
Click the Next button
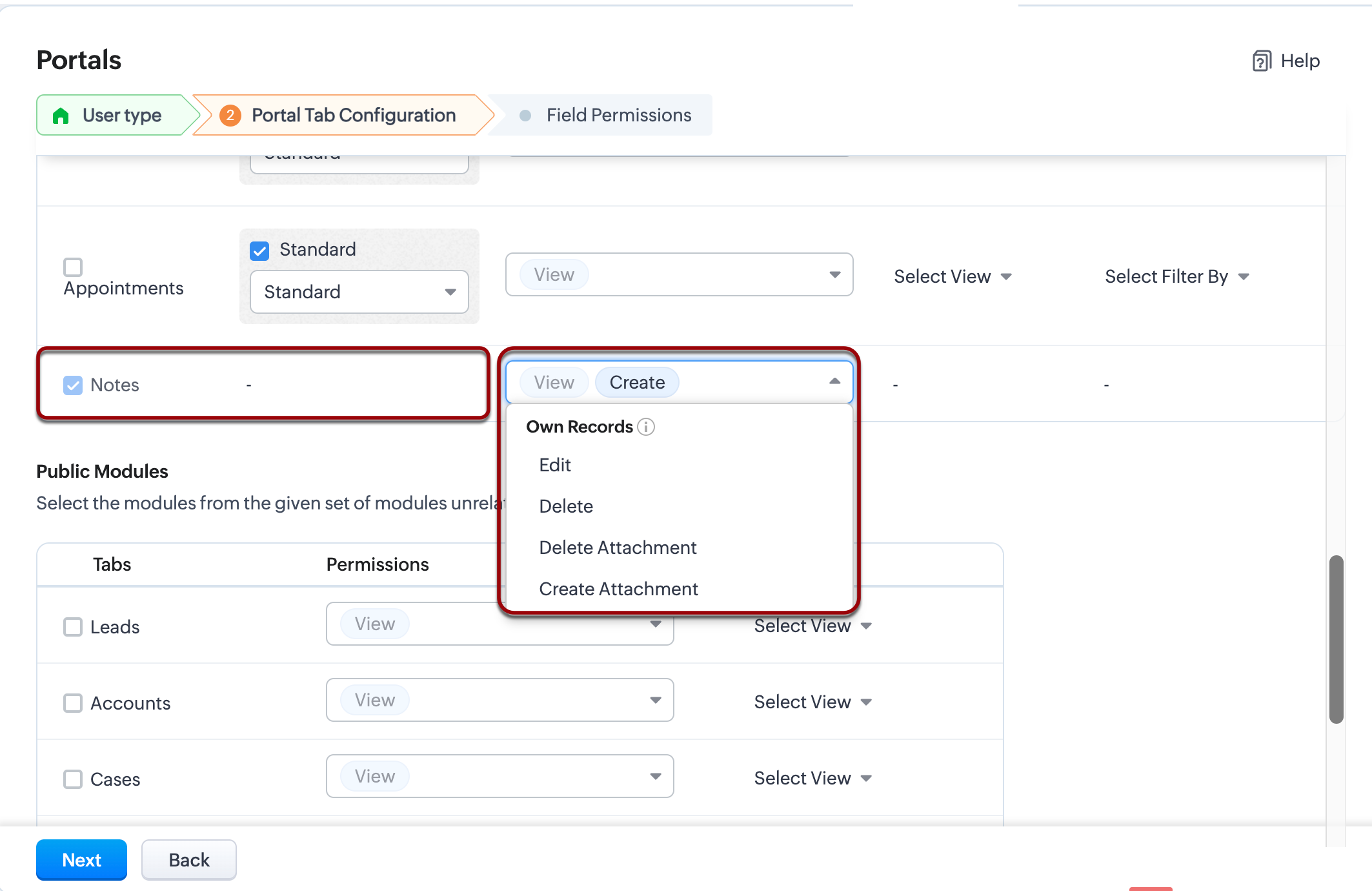81,860
